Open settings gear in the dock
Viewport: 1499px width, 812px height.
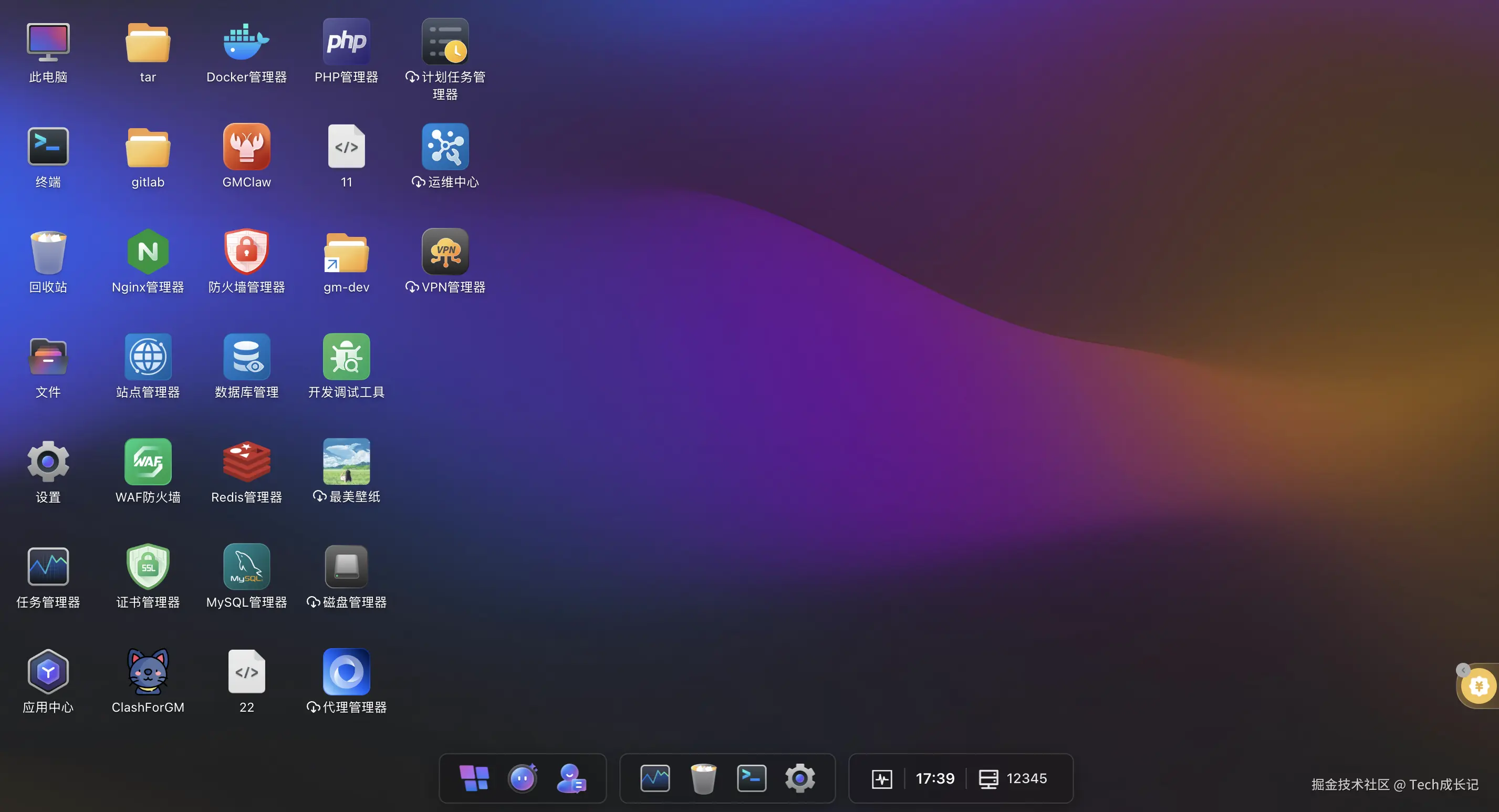pyautogui.click(x=799, y=778)
